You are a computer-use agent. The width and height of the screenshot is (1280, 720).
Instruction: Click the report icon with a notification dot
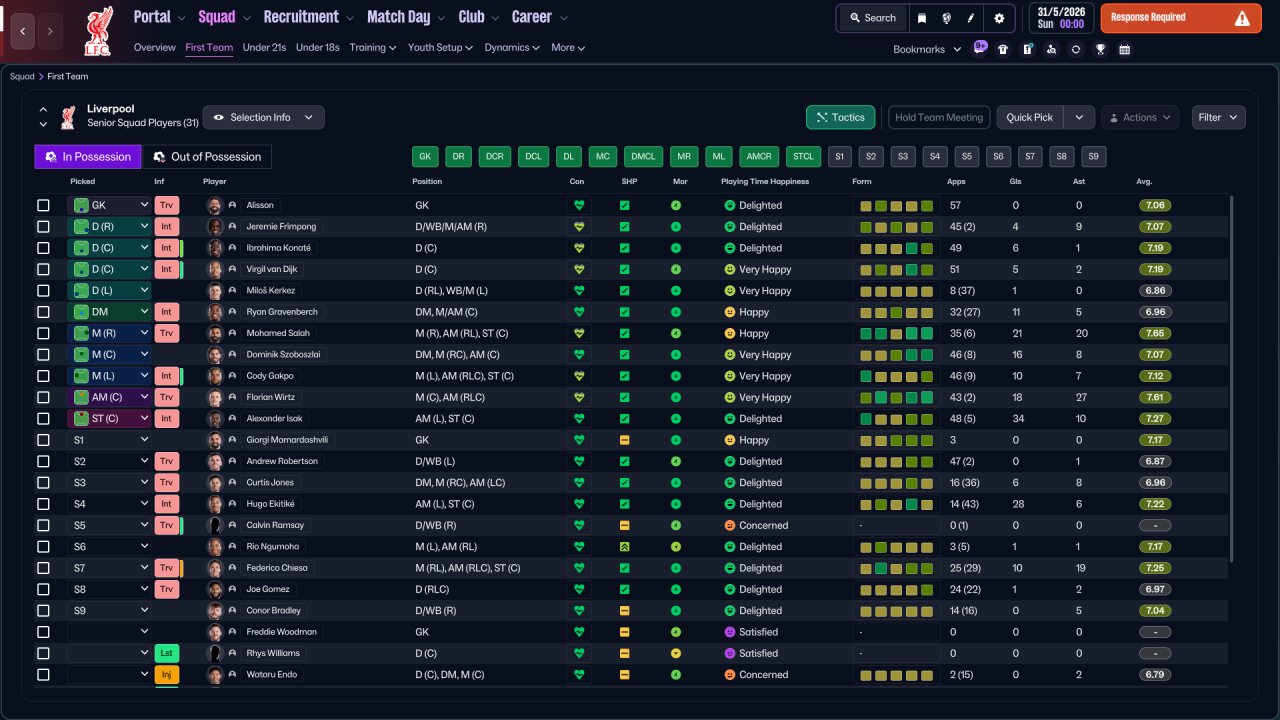coord(1027,49)
